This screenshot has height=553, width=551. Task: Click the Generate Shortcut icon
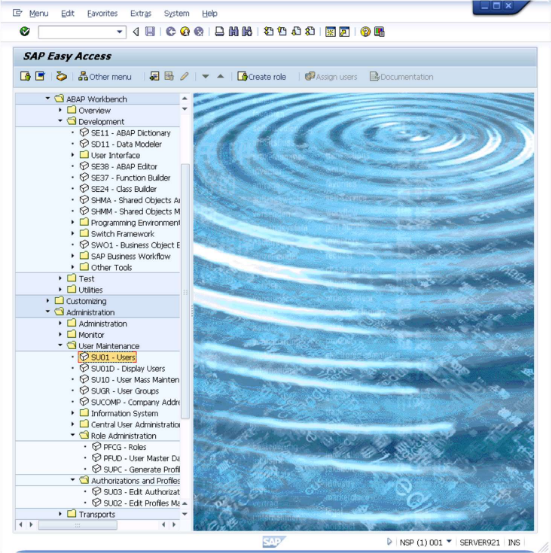tap(344, 32)
